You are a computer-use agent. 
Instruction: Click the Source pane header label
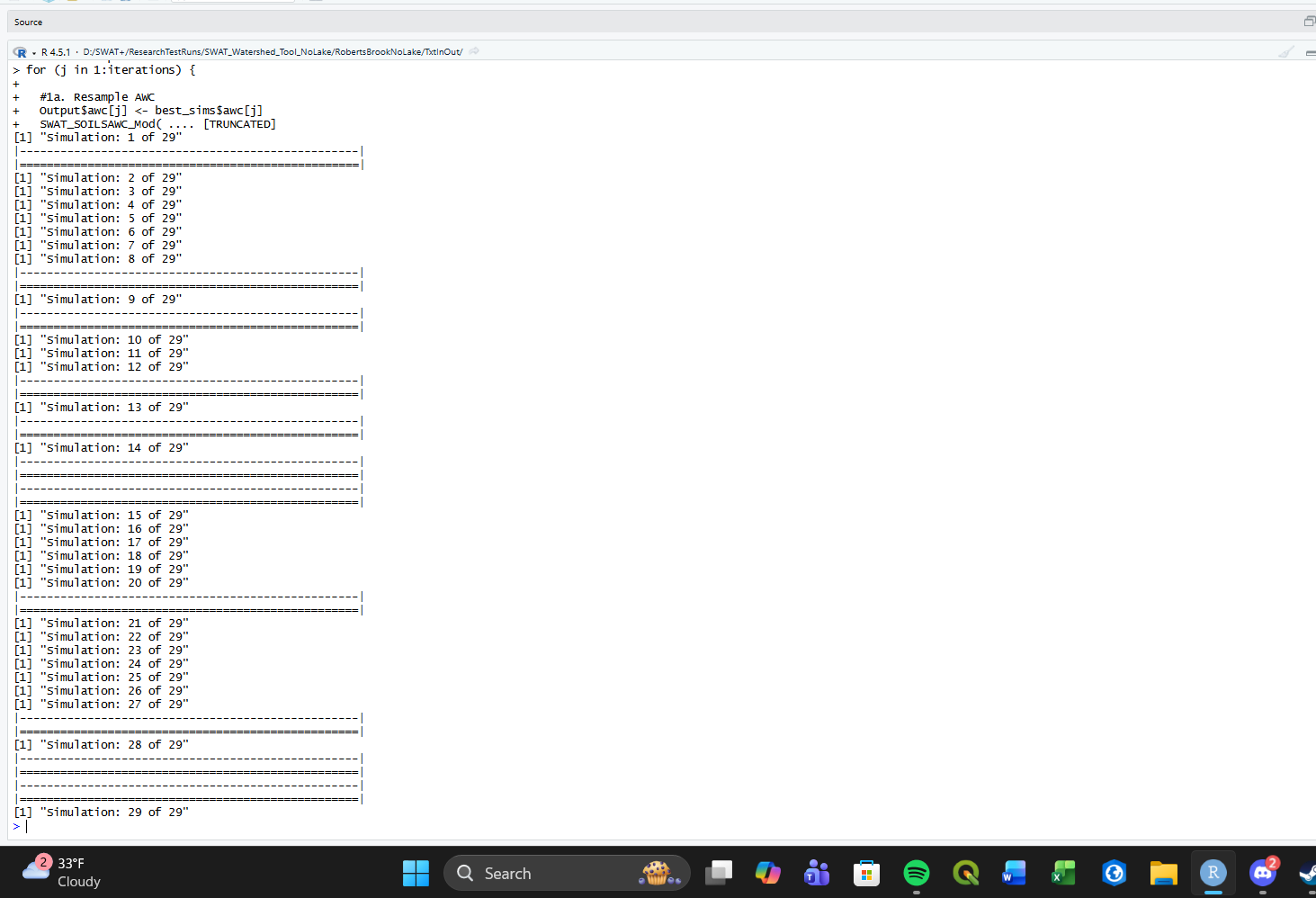[x=28, y=22]
